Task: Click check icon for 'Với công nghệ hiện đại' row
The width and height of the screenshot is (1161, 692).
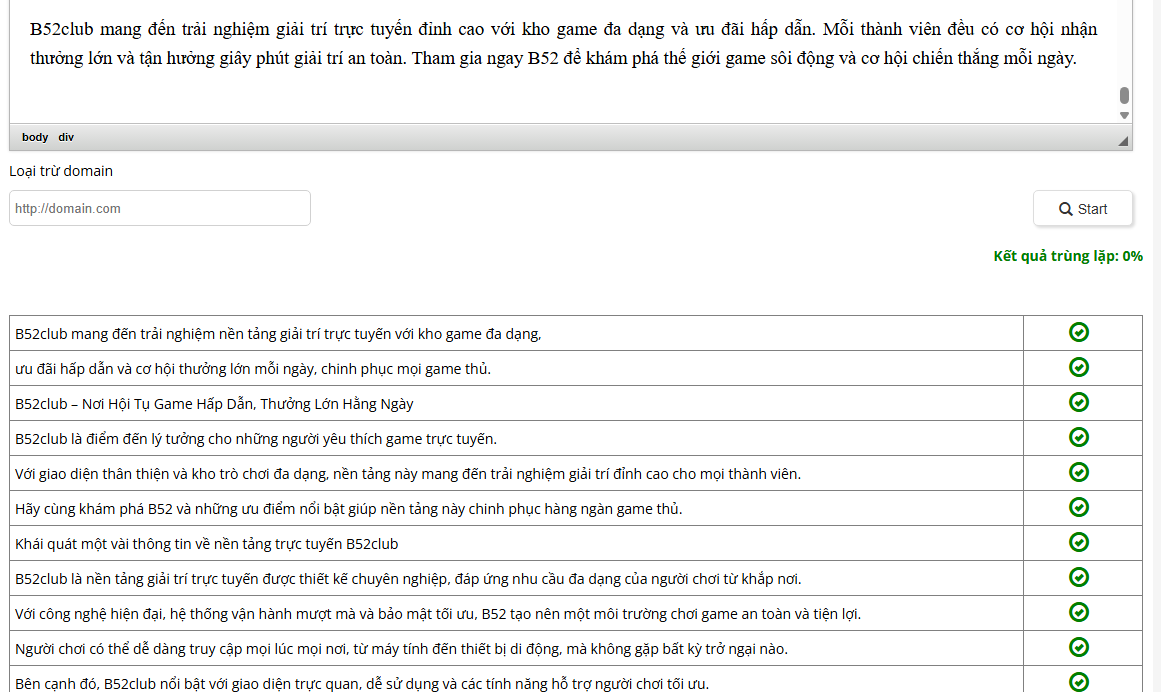Action: point(1079,612)
